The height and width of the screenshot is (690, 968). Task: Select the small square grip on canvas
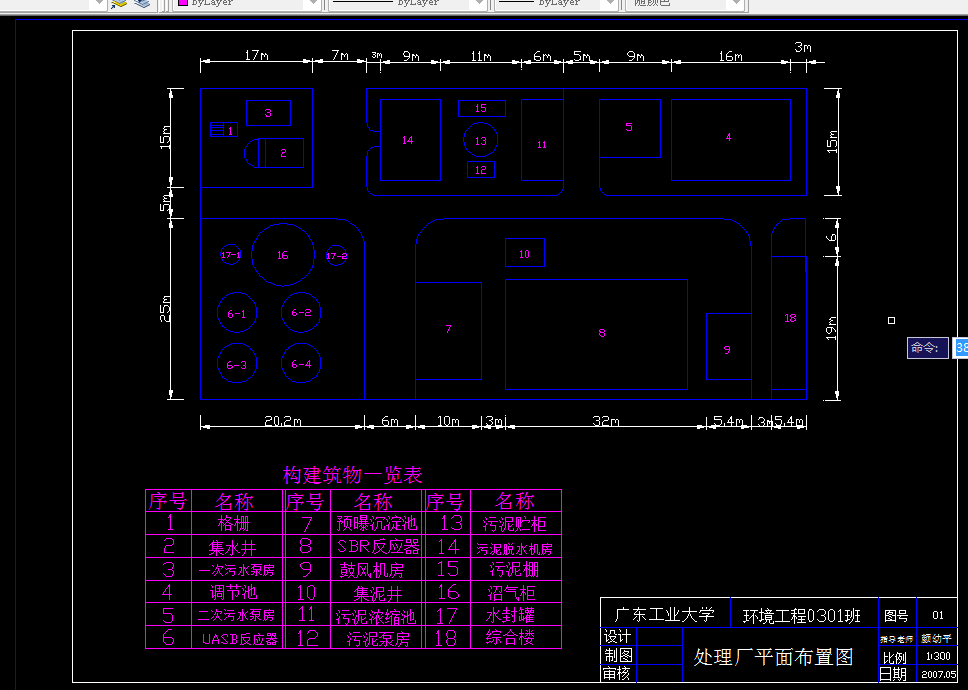coord(891,320)
